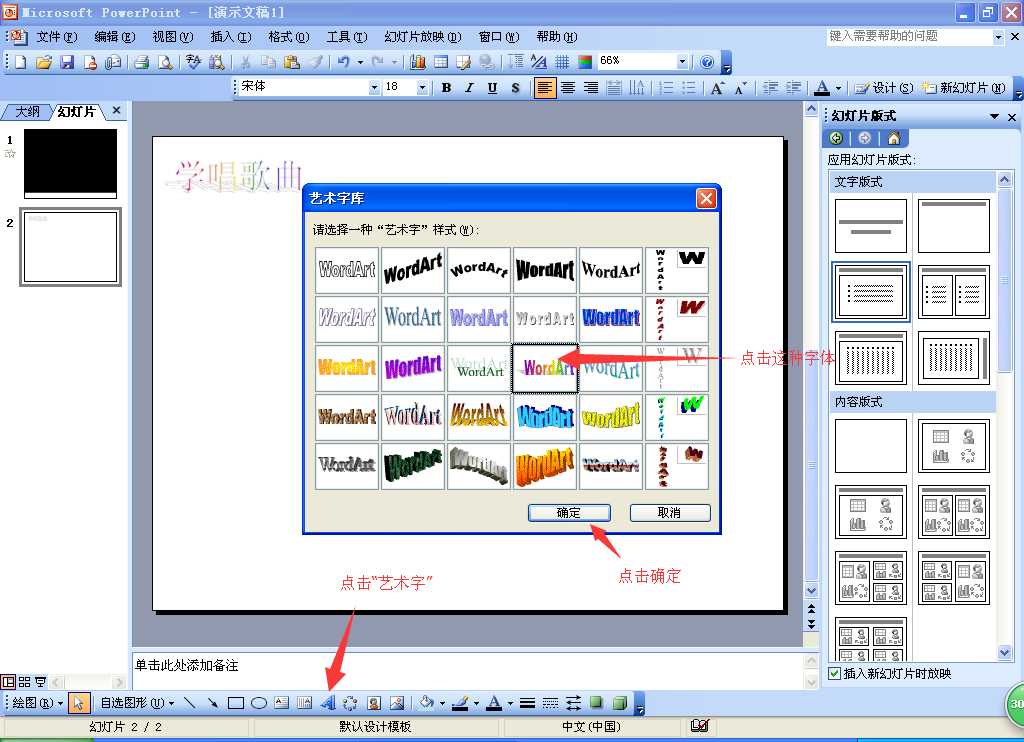Select the Rectangle drawing tool
1024x742 pixels.
(236, 703)
